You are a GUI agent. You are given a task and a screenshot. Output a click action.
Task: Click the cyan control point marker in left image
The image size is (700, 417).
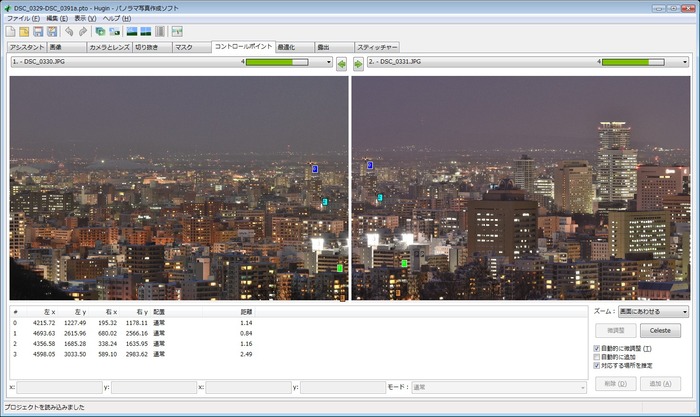[325, 202]
